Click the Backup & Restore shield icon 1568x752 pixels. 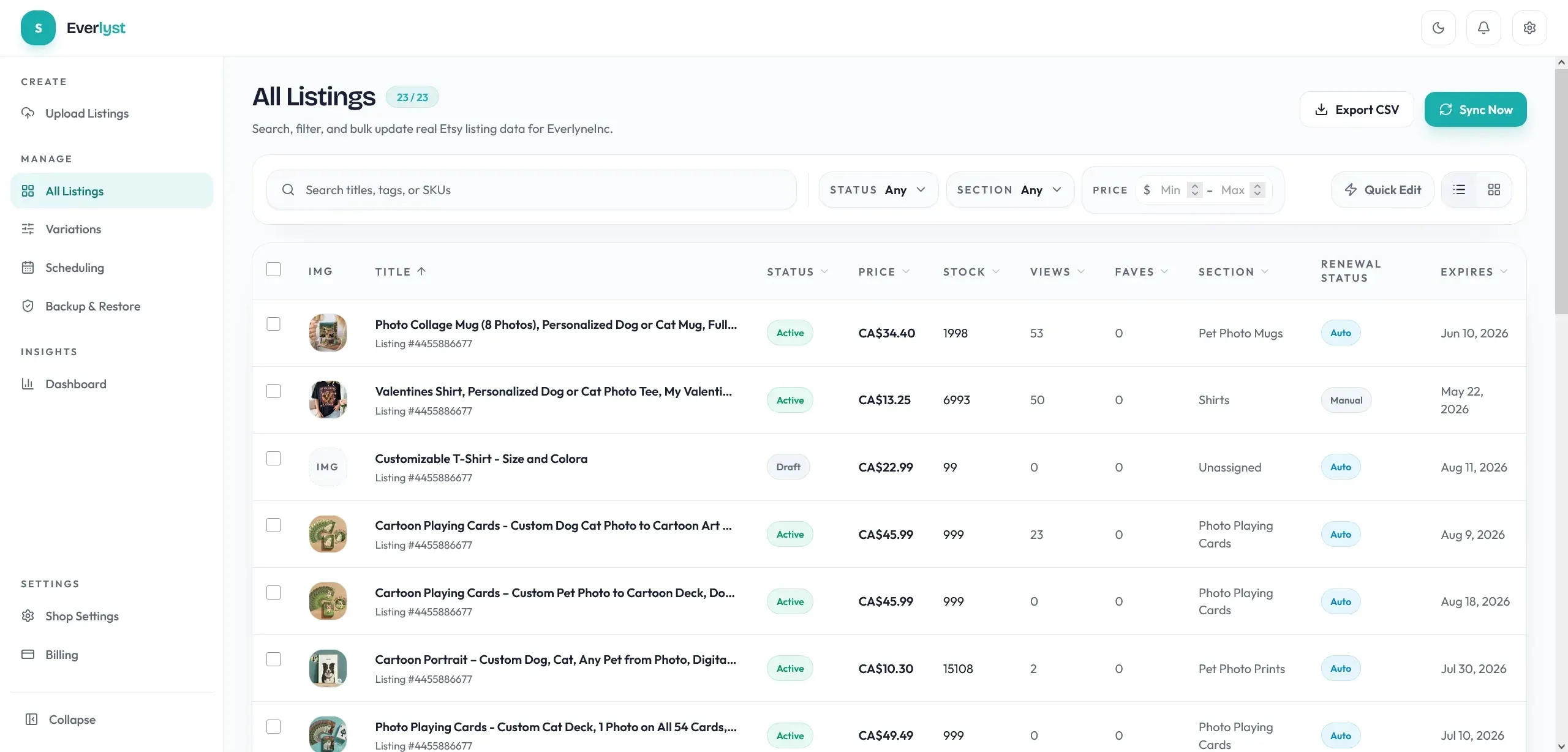pos(28,306)
